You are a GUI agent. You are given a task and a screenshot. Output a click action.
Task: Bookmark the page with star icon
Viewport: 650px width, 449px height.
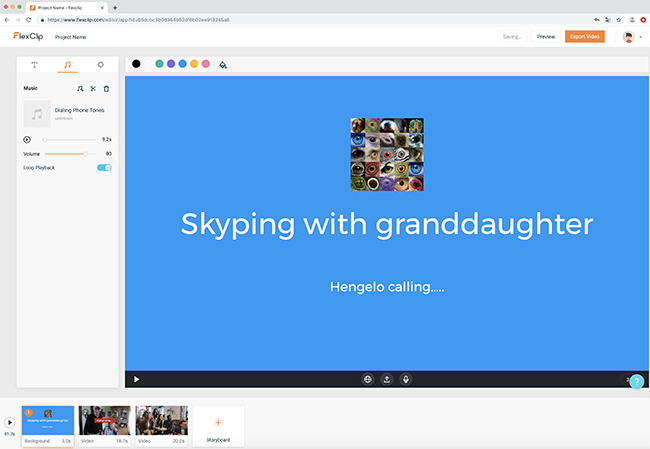coord(618,19)
